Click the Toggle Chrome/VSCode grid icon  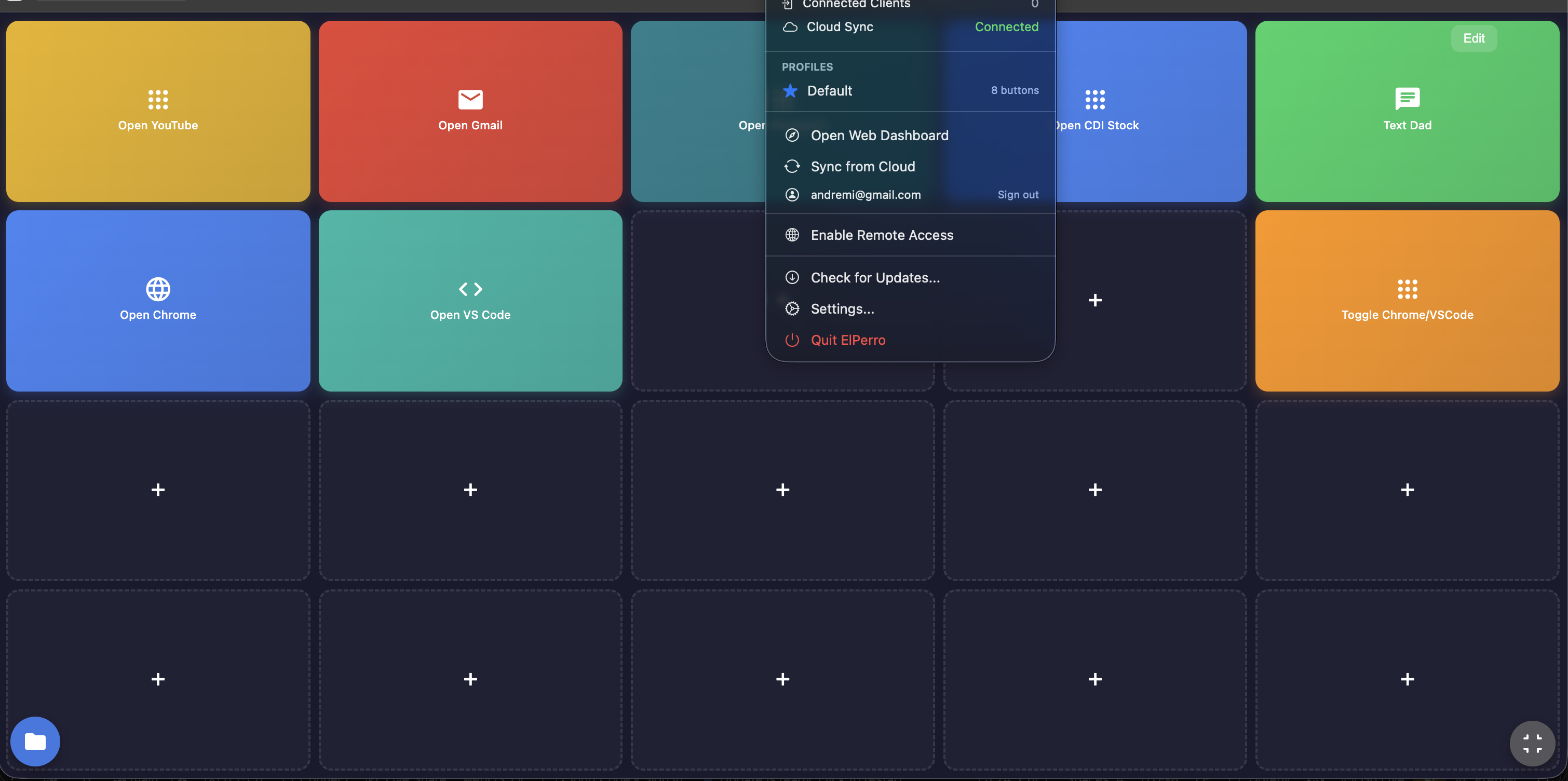[1407, 289]
